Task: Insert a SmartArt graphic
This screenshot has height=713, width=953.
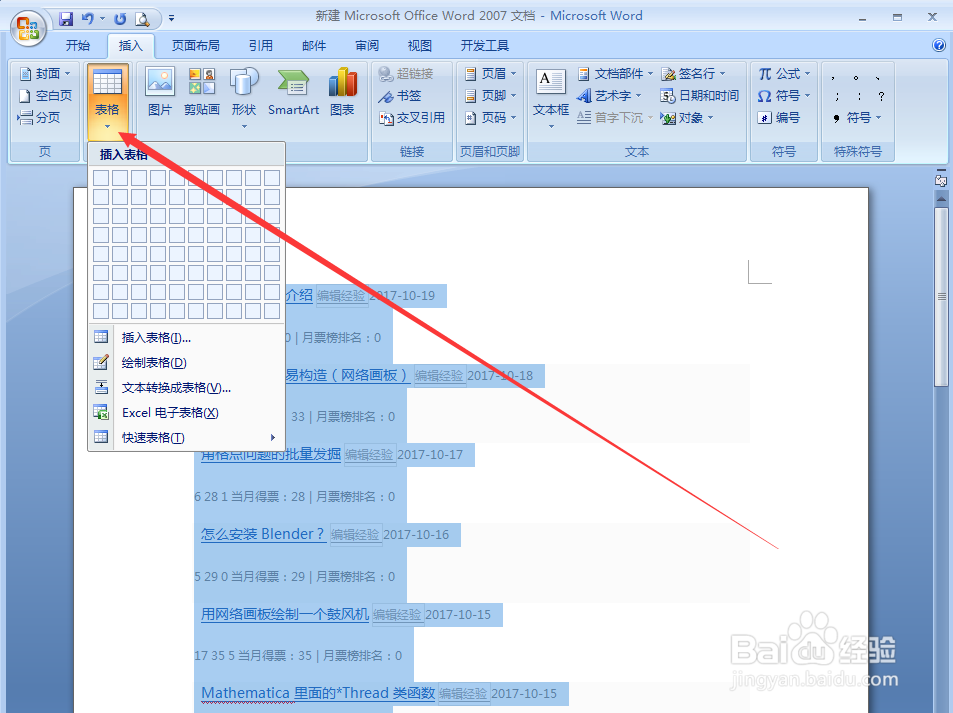Action: [x=294, y=92]
